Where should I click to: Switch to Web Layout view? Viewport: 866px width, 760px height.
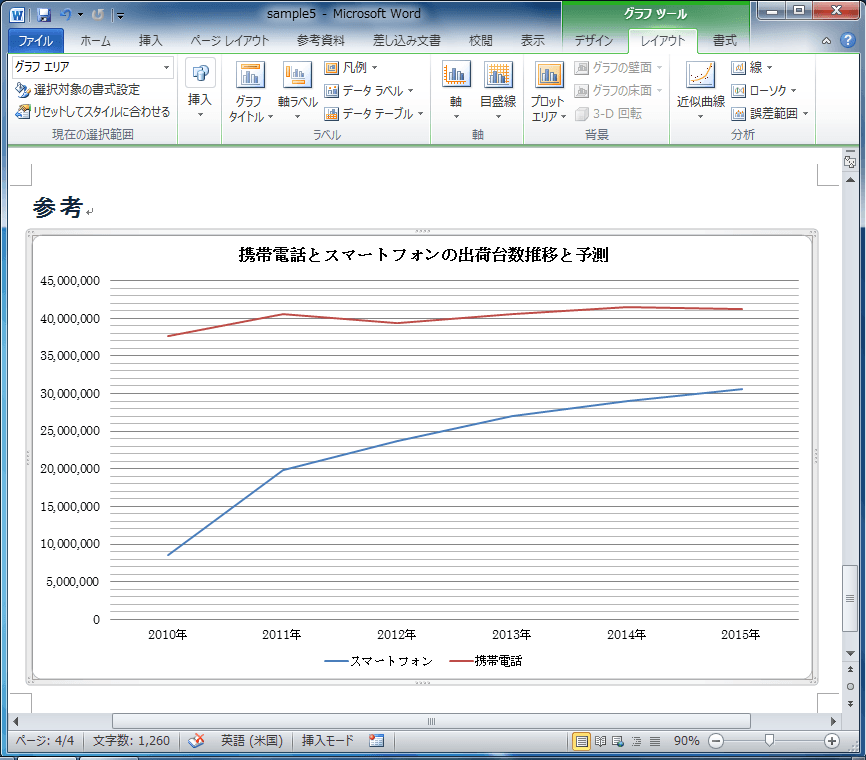click(618, 741)
